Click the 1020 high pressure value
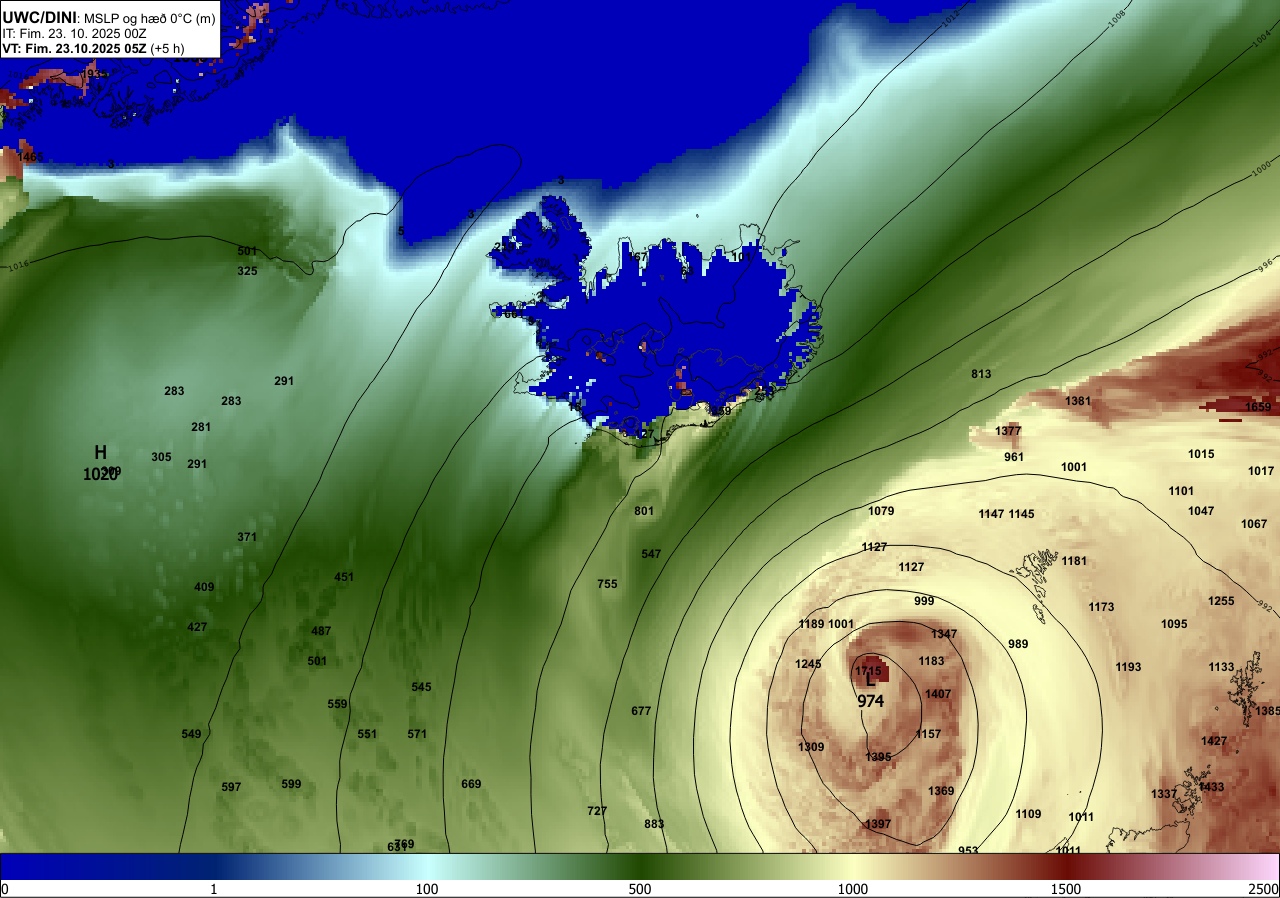 [100, 474]
